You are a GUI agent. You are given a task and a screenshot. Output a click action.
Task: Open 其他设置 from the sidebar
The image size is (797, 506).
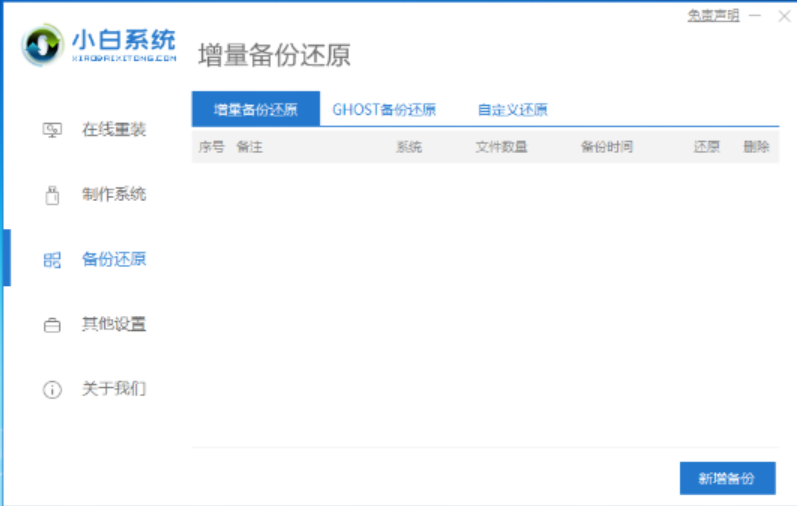(114, 324)
